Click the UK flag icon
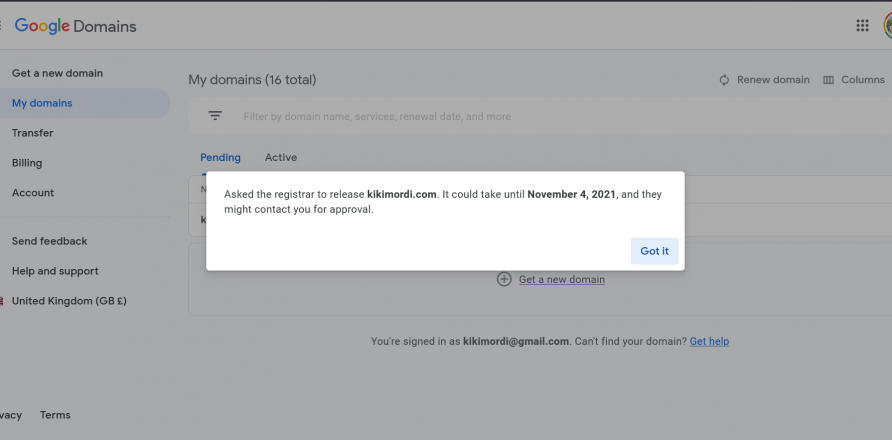The image size is (892, 440). 2,301
